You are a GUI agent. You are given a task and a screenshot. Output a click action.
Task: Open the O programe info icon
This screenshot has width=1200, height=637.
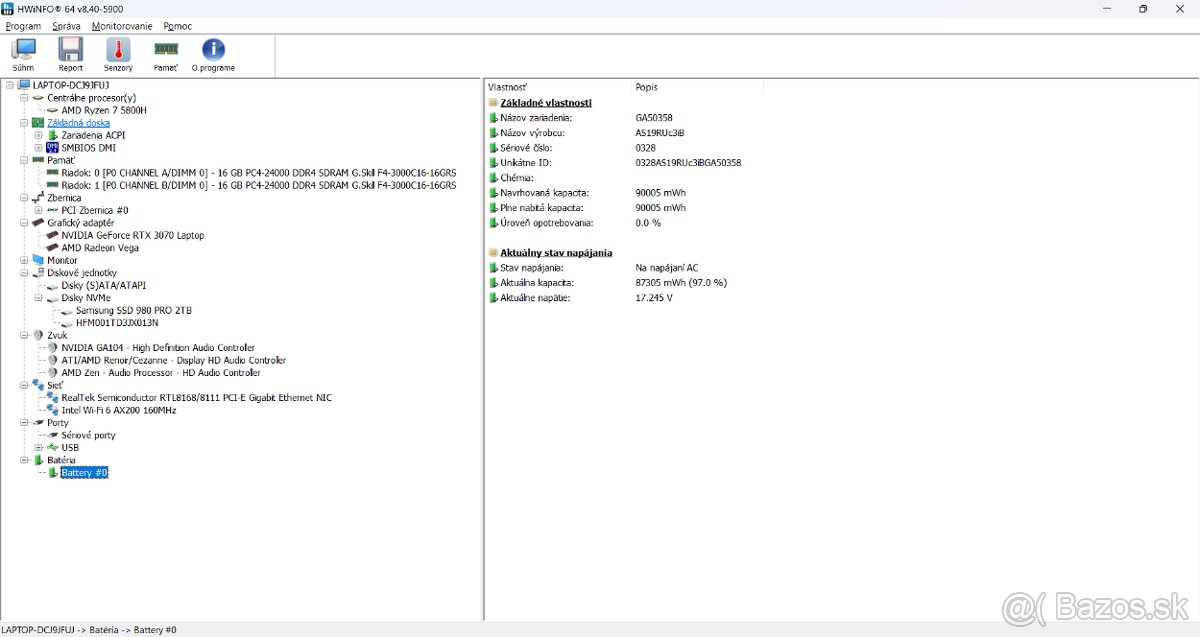tap(213, 53)
